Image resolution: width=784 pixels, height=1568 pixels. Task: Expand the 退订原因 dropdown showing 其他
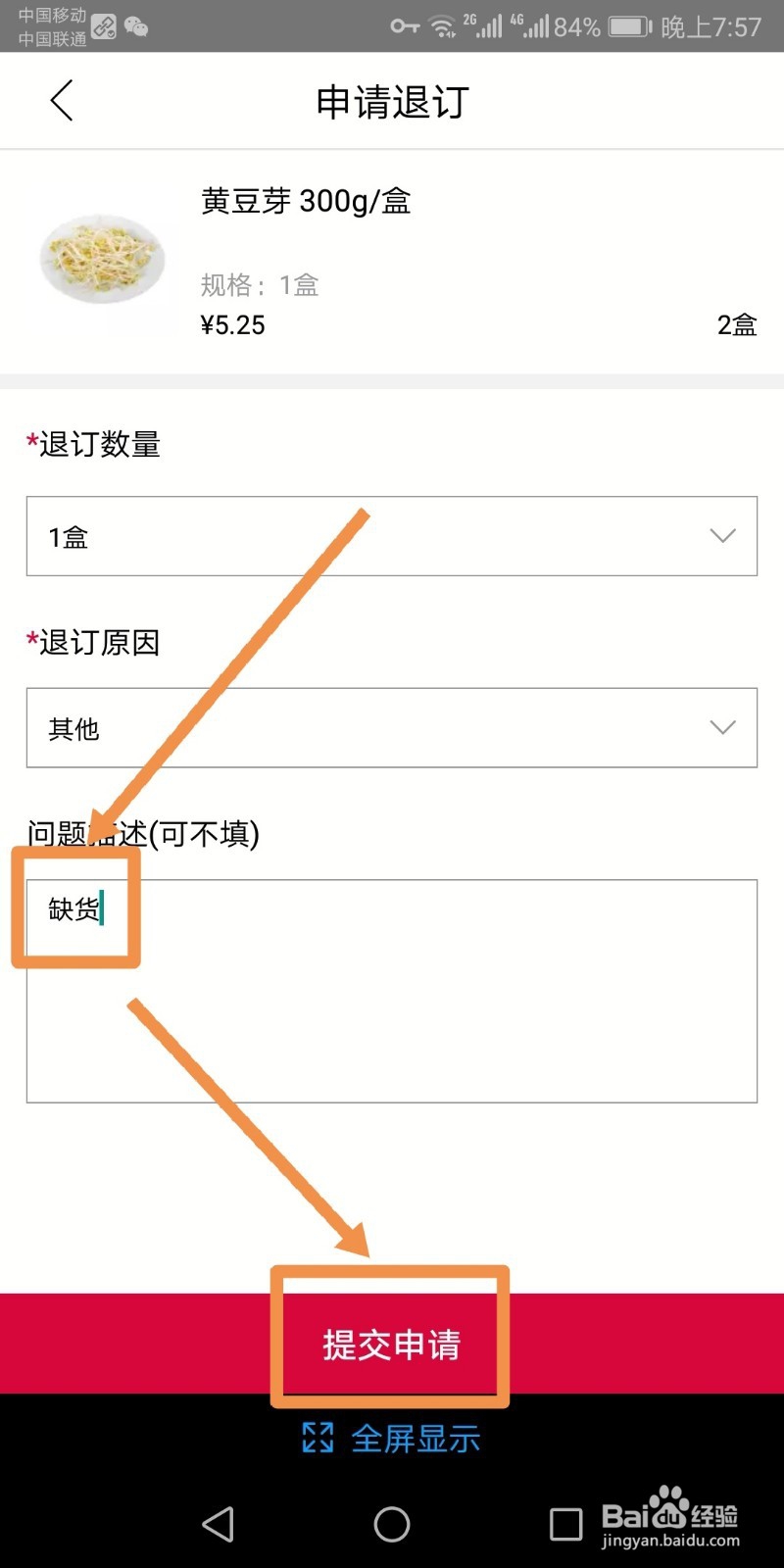392,727
